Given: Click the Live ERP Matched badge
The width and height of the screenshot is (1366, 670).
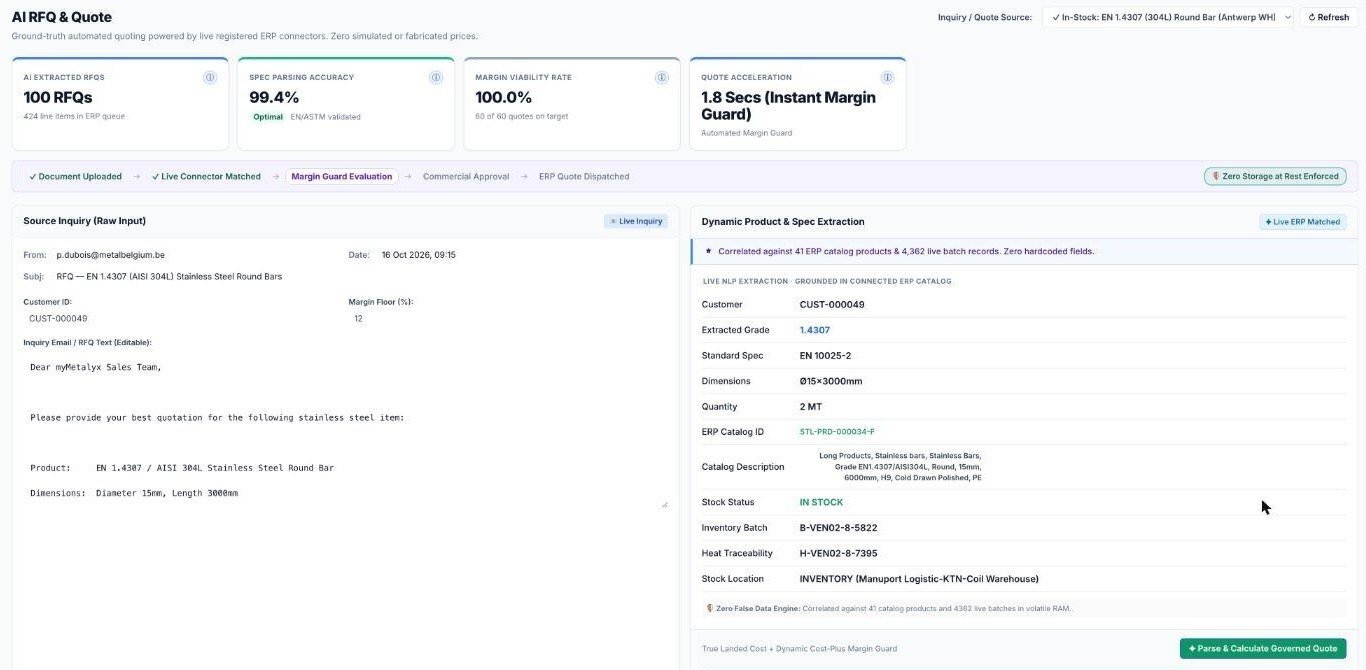Looking at the screenshot, I should [x=1303, y=222].
